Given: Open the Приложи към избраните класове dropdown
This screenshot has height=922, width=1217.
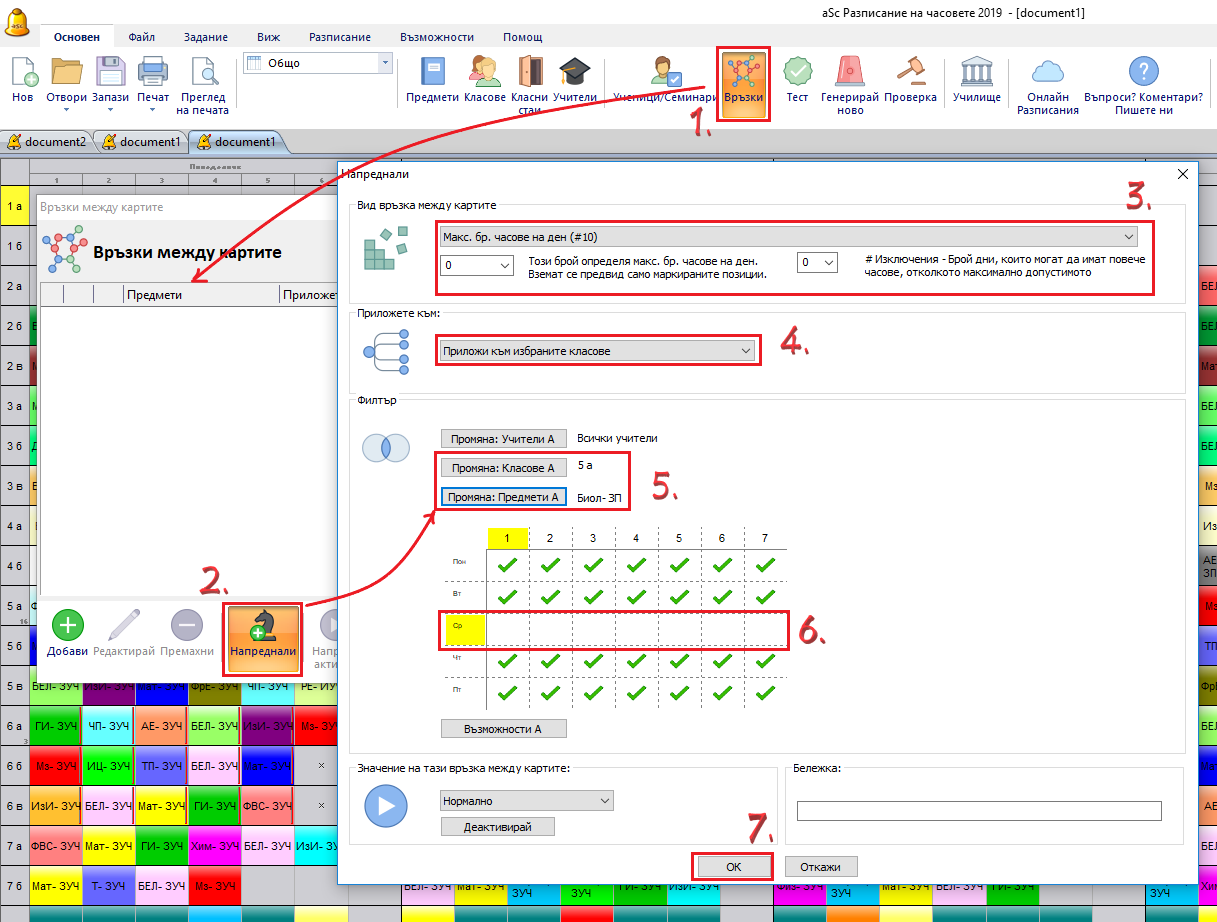Looking at the screenshot, I should (x=596, y=351).
